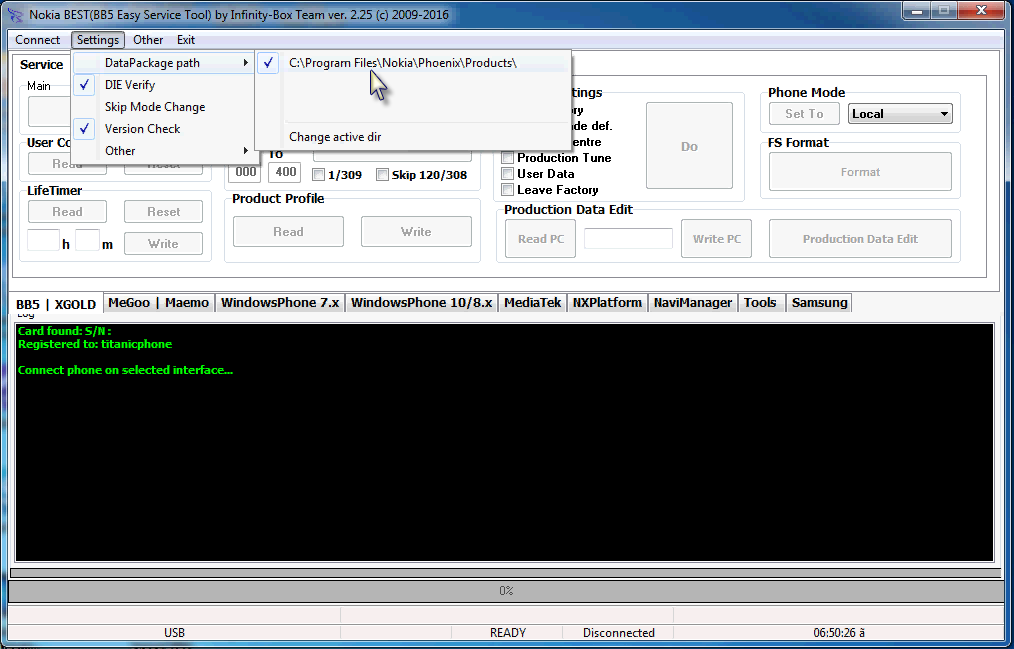Click the LifeTimer Write button
This screenshot has width=1014, height=649.
pos(164,244)
